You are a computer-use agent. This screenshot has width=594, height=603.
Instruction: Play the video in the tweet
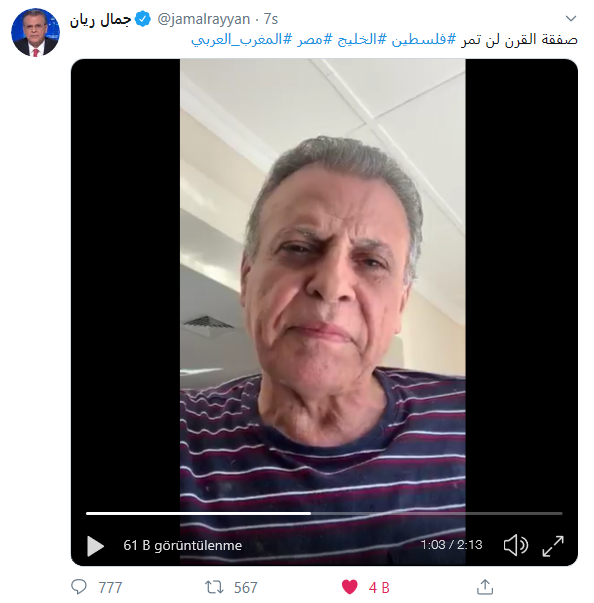[95, 546]
